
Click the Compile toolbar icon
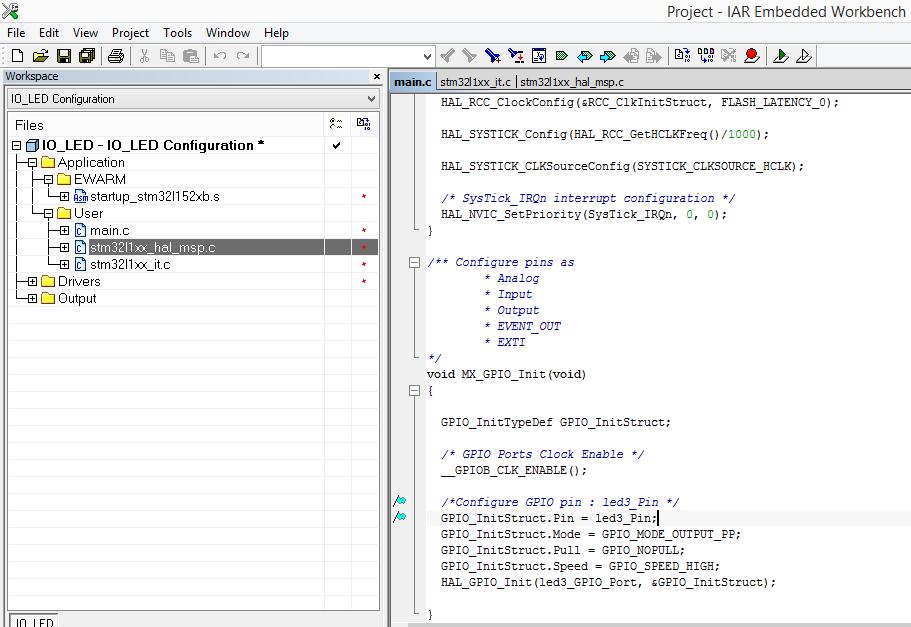[x=682, y=56]
